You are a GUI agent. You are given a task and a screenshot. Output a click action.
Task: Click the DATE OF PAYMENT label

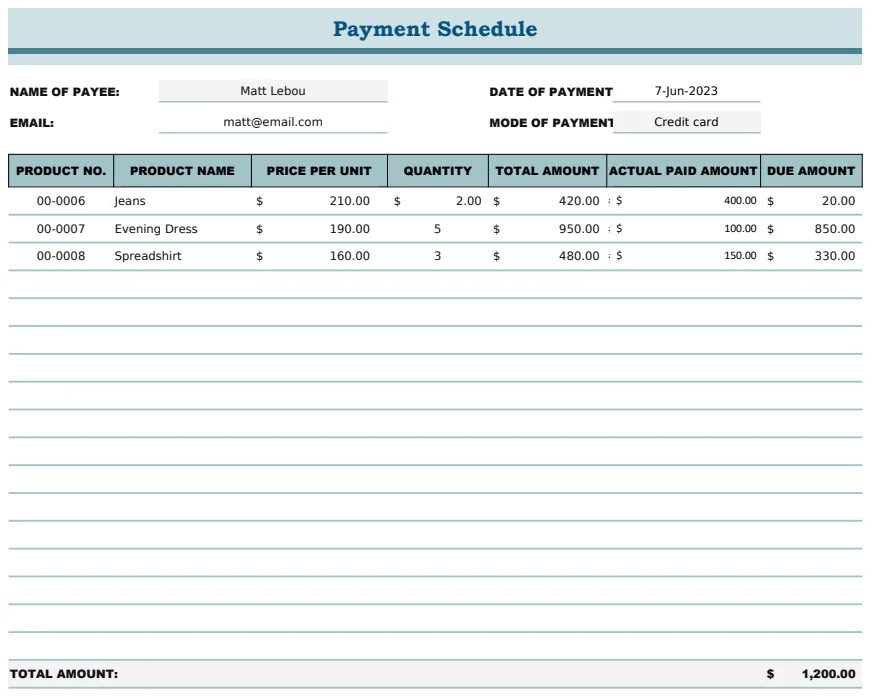click(550, 92)
